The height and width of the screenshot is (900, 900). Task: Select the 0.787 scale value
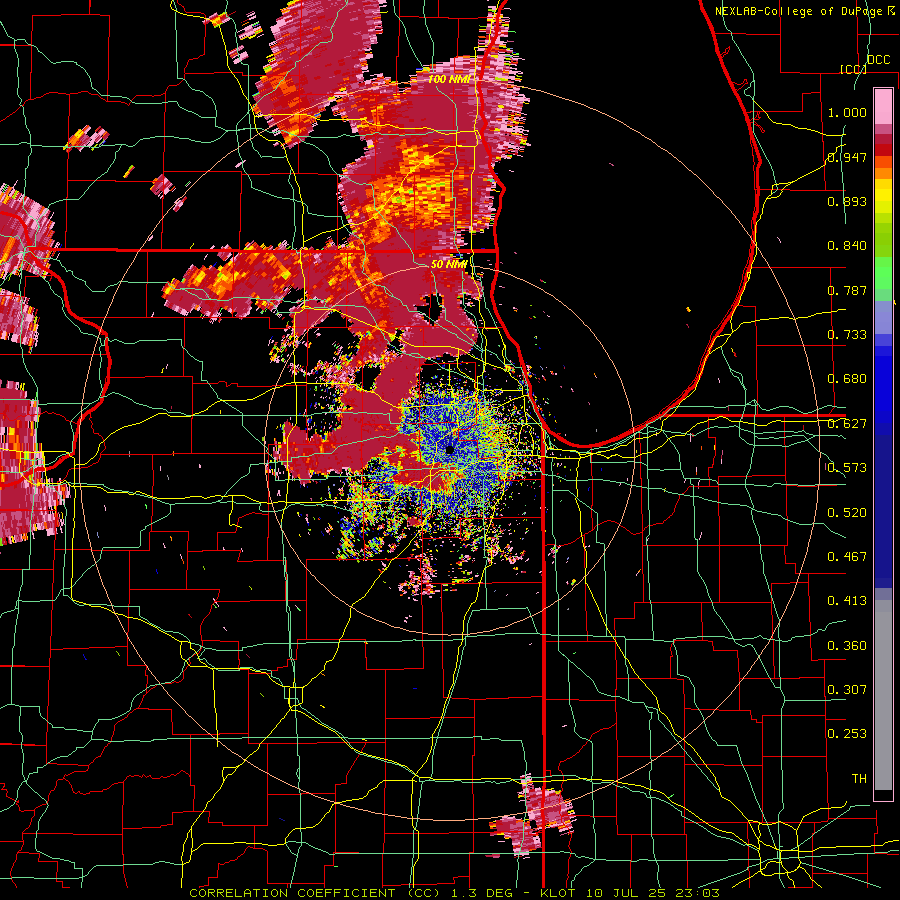pos(847,290)
